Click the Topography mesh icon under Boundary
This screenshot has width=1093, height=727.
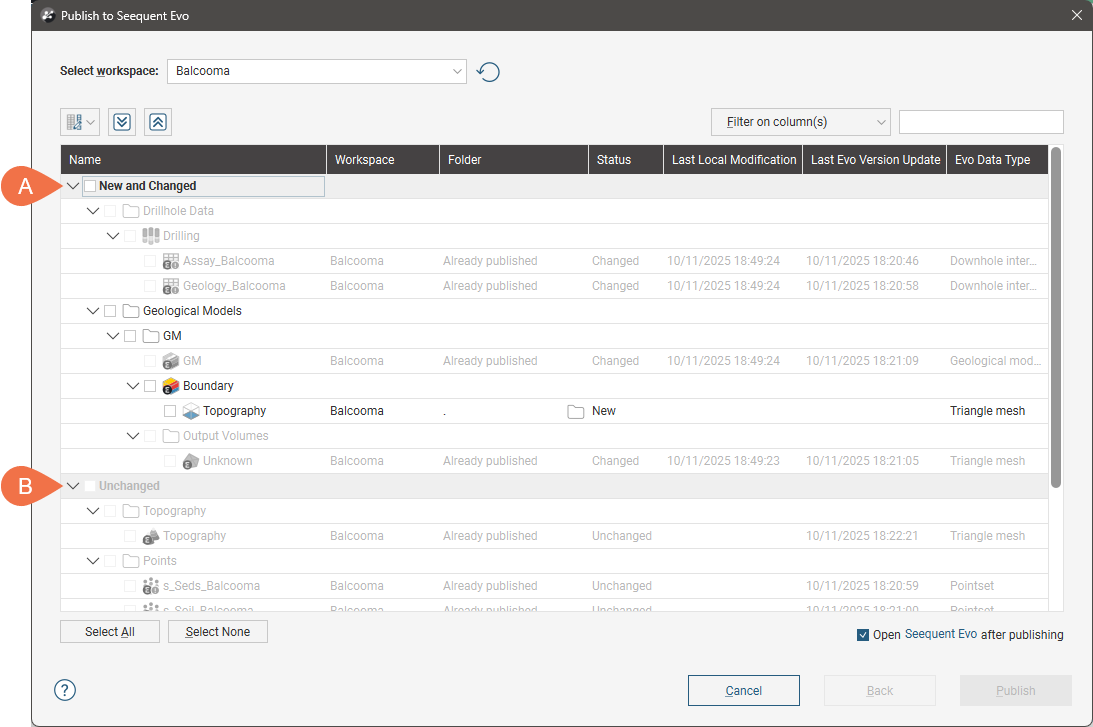click(190, 411)
